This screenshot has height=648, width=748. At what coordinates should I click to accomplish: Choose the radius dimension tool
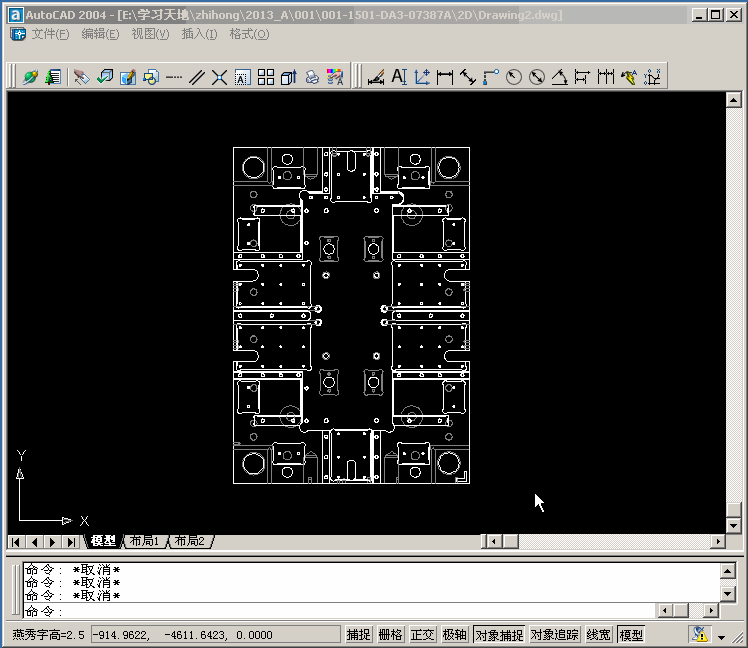pos(514,77)
